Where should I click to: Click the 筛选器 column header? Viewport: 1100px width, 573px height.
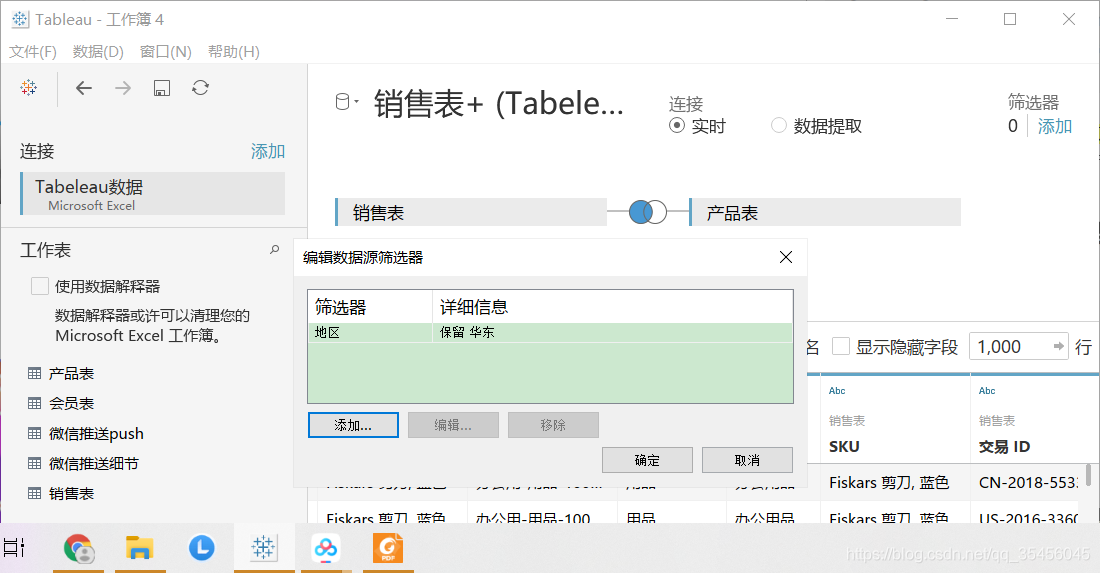[x=370, y=307]
